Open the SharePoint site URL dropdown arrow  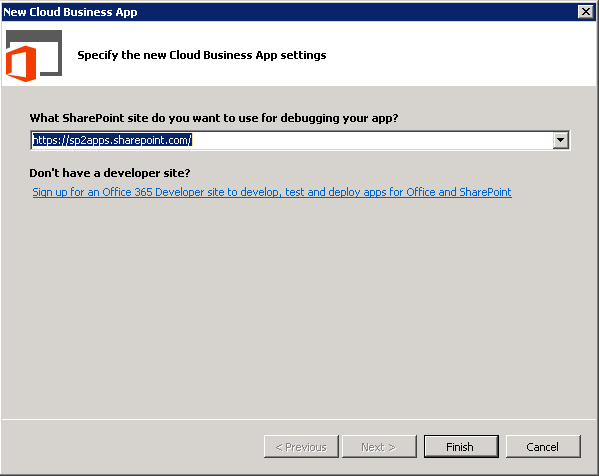pos(560,140)
